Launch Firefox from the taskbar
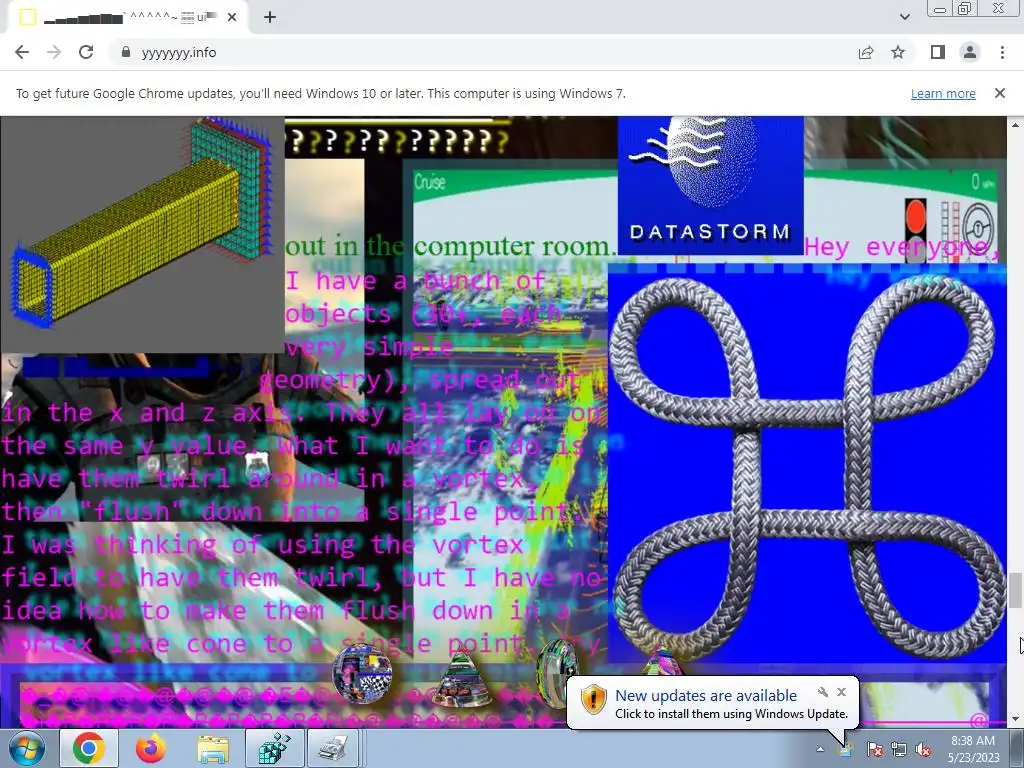The image size is (1024, 768). (x=151, y=748)
